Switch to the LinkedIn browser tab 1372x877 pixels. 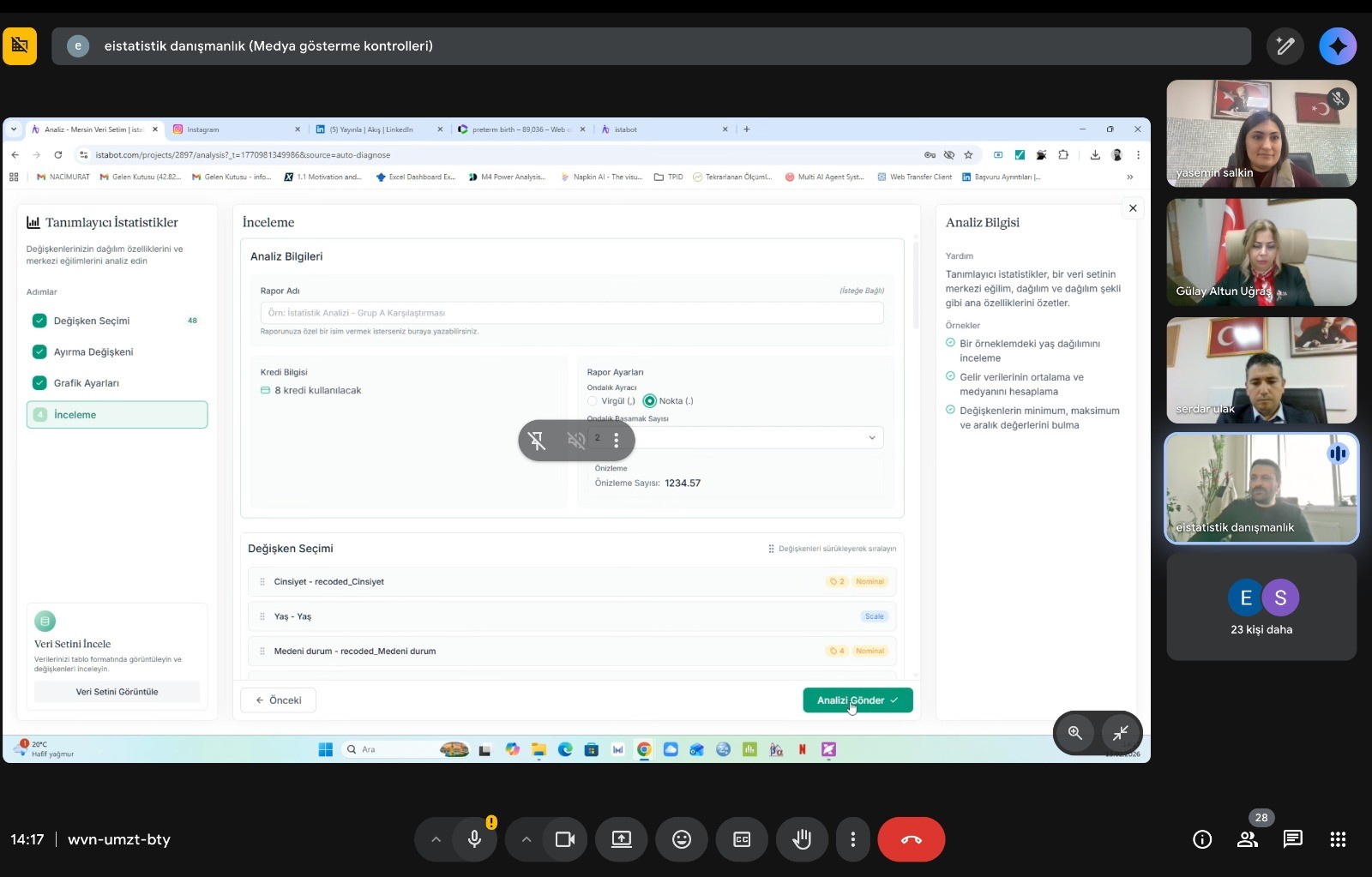(376, 129)
